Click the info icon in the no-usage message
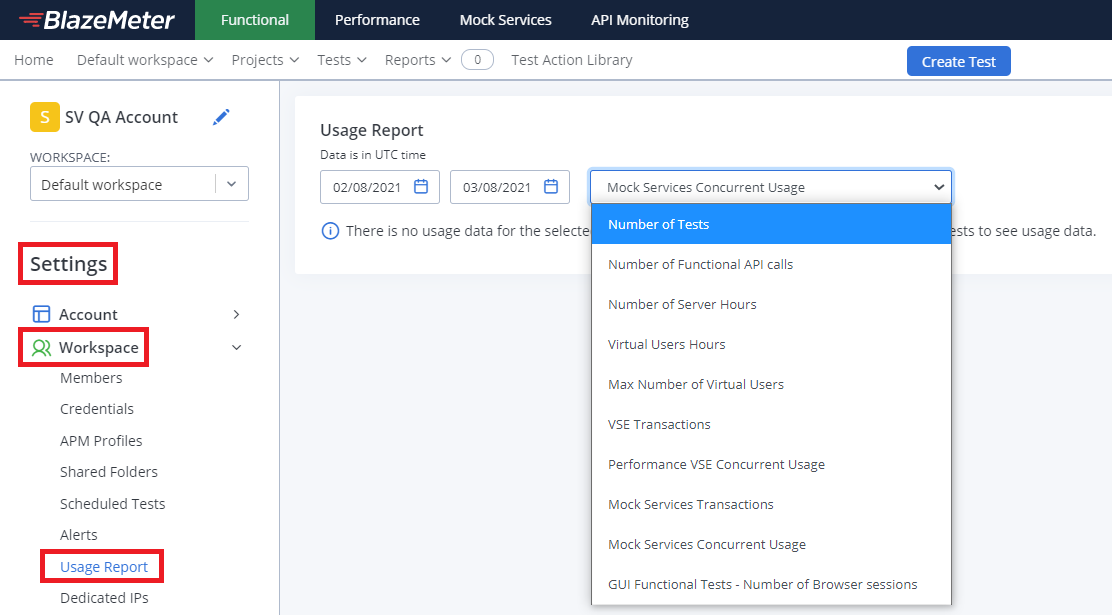This screenshot has width=1112, height=615. coord(330,231)
